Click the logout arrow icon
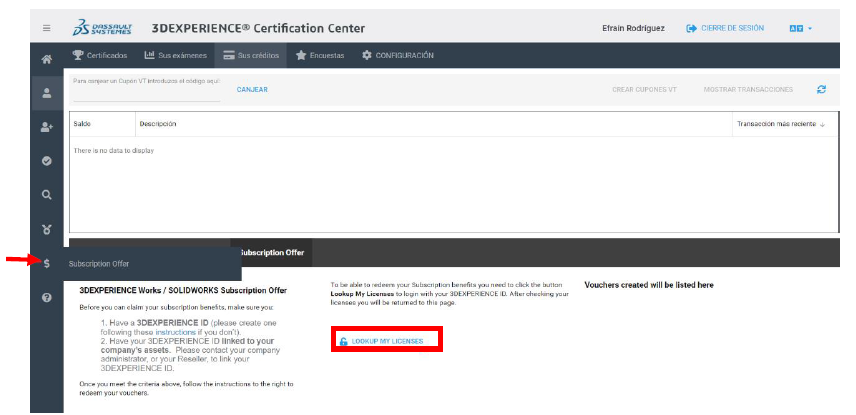 coord(691,28)
